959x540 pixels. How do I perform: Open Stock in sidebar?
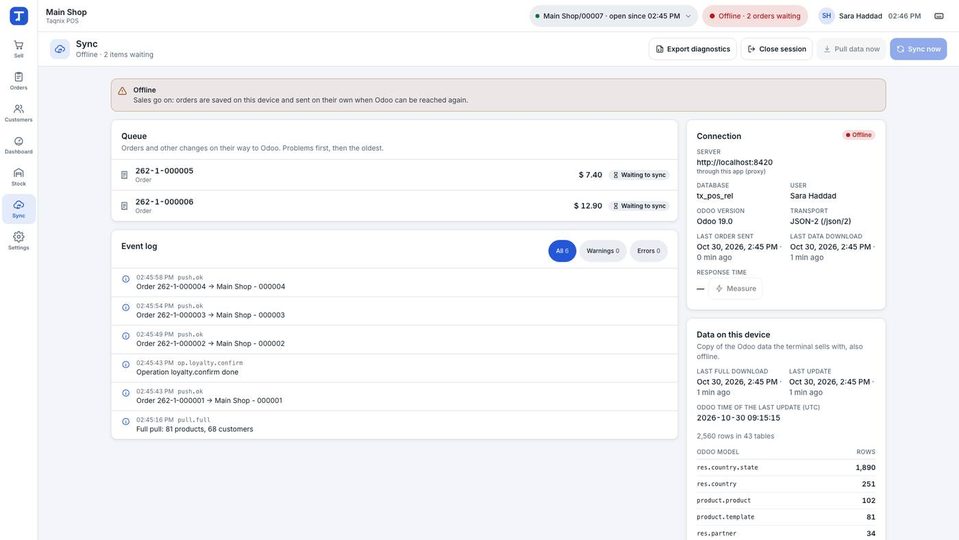[x=18, y=177]
